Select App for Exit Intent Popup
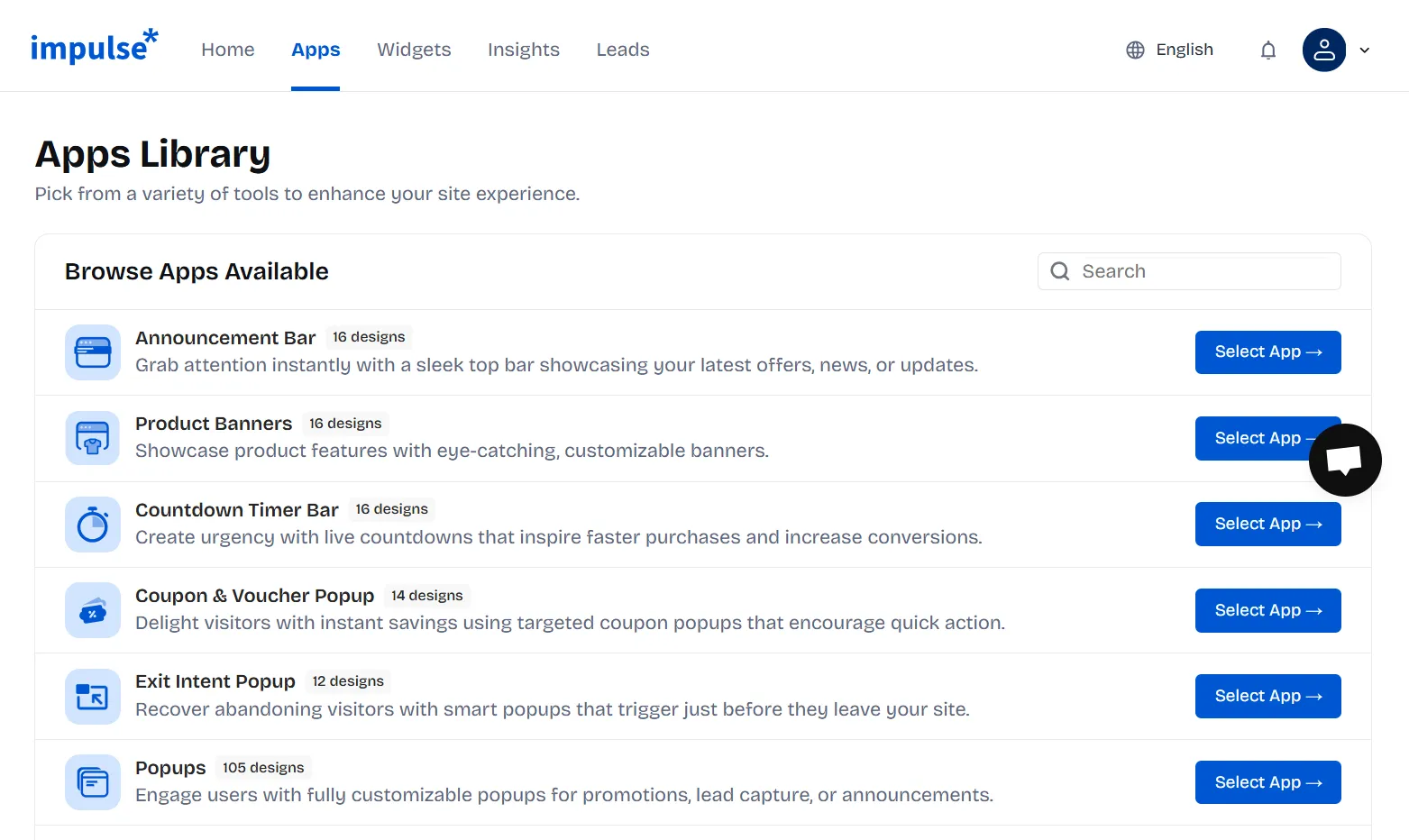1409x840 pixels. pos(1268,697)
